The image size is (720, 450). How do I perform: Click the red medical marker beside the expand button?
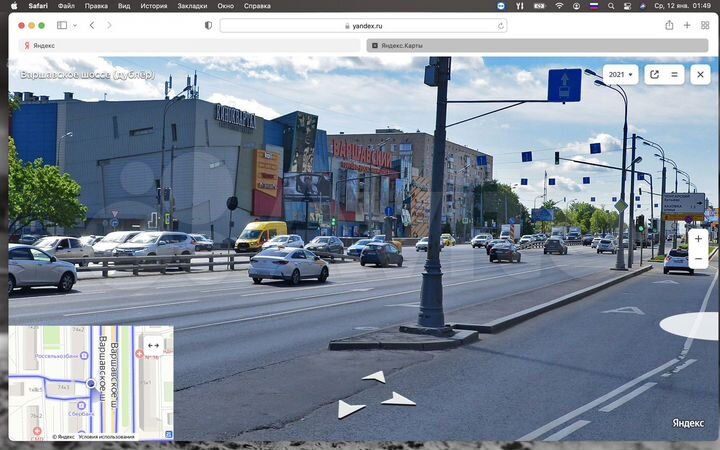140,354
